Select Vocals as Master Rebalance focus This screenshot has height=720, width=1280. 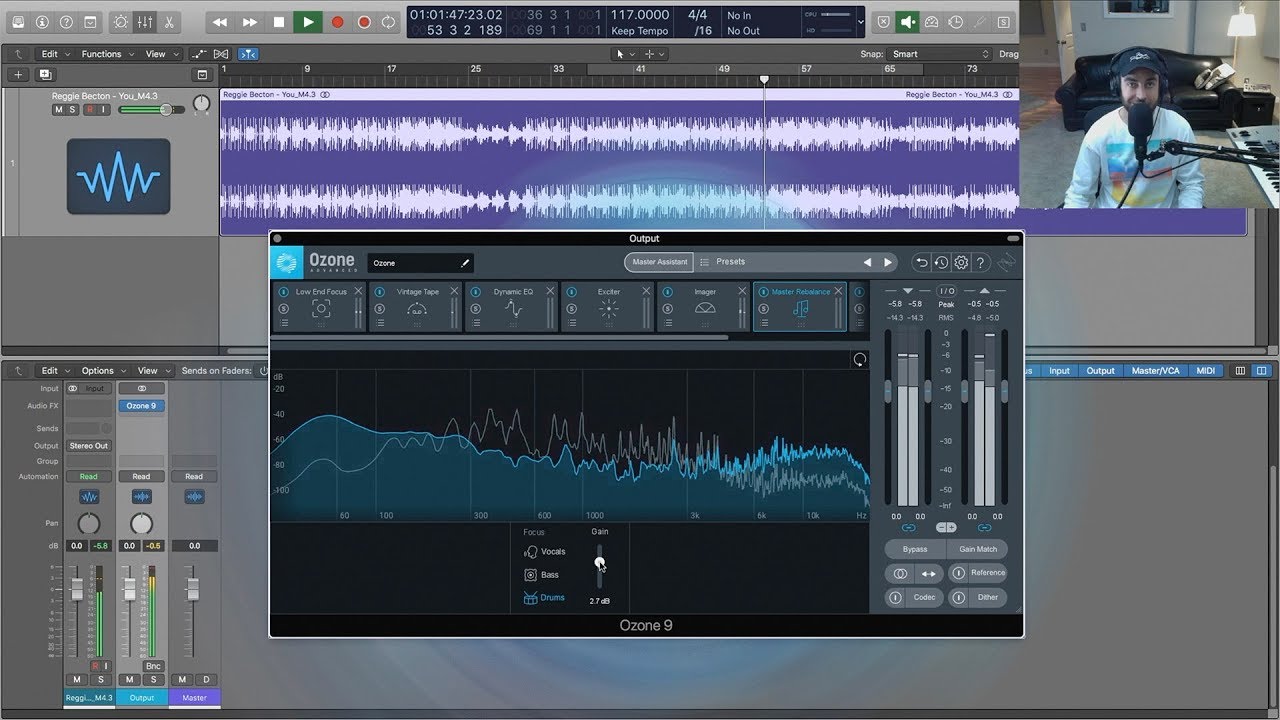point(545,552)
